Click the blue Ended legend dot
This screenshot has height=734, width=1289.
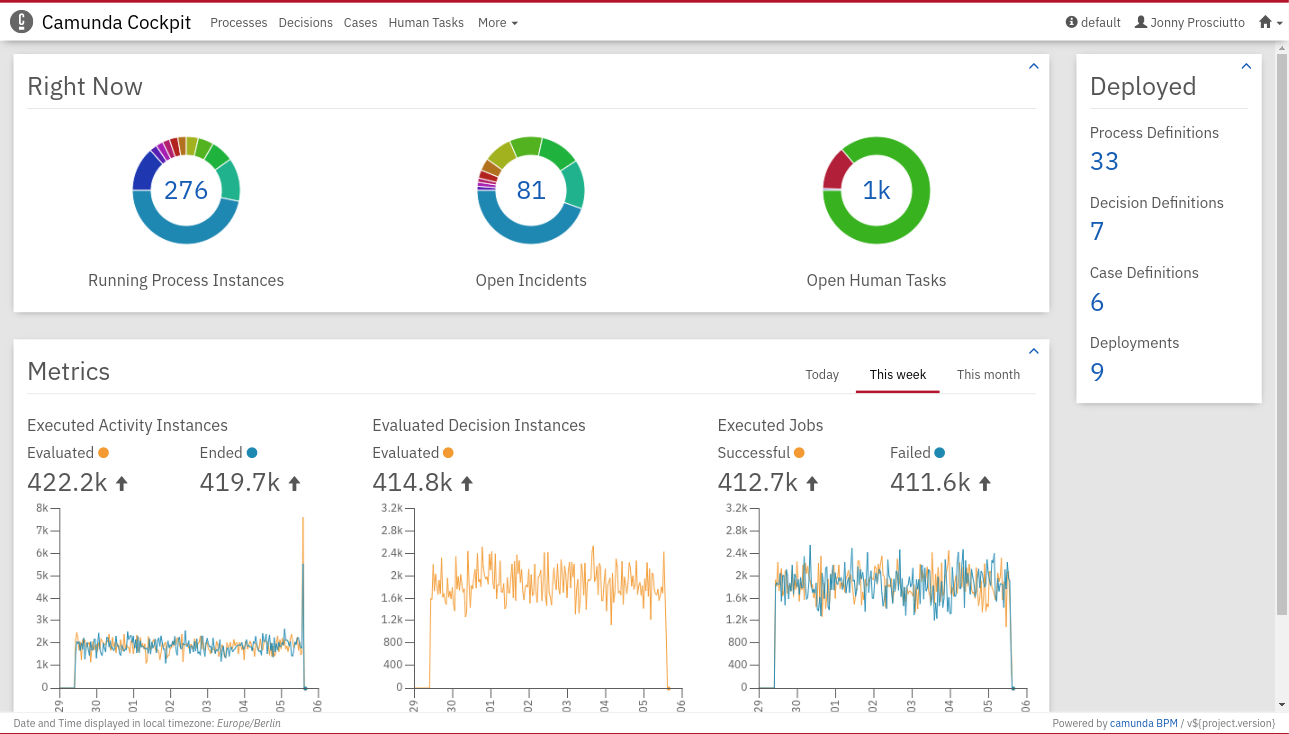[252, 453]
